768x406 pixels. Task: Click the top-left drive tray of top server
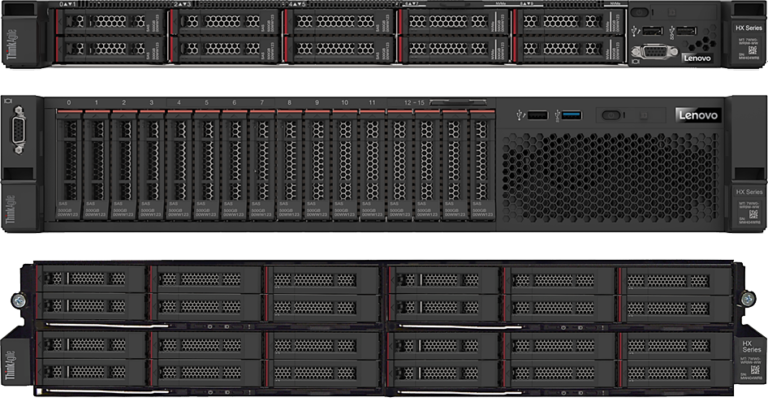[x=112, y=20]
